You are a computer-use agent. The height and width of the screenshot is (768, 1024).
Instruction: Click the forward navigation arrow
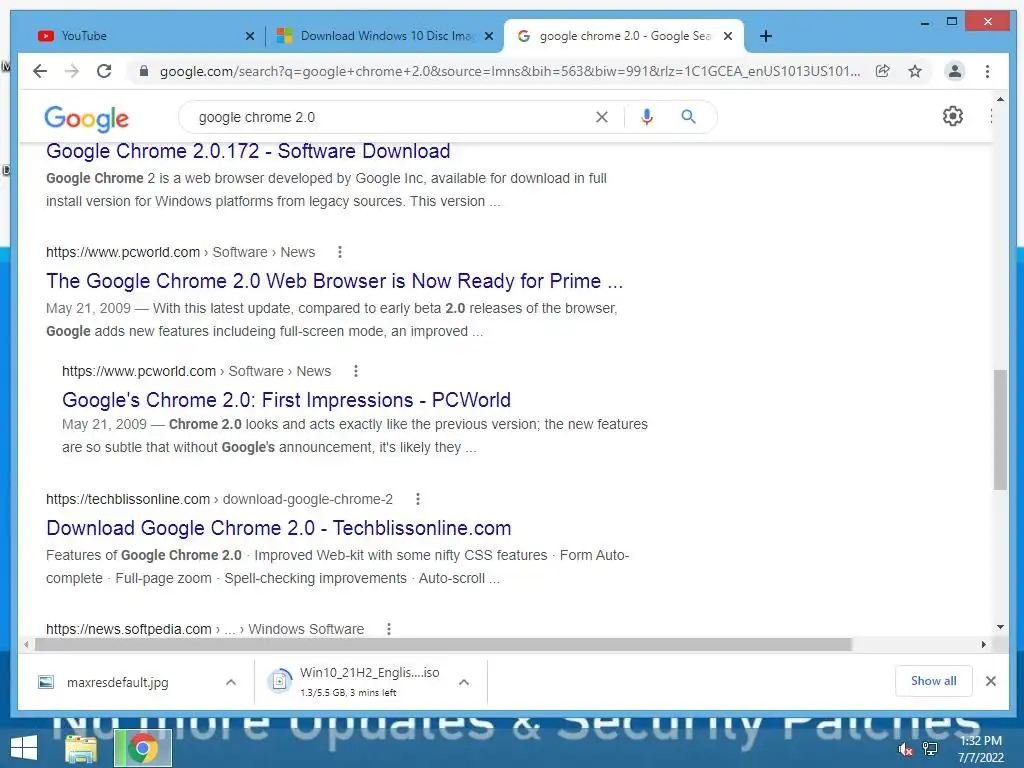[x=72, y=71]
